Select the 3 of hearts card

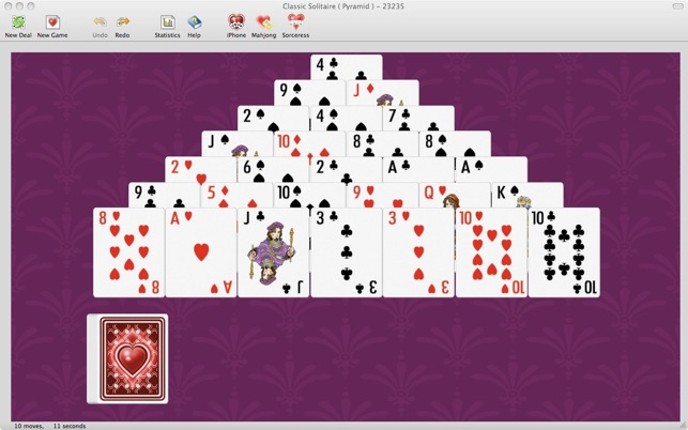pyautogui.click(x=419, y=253)
